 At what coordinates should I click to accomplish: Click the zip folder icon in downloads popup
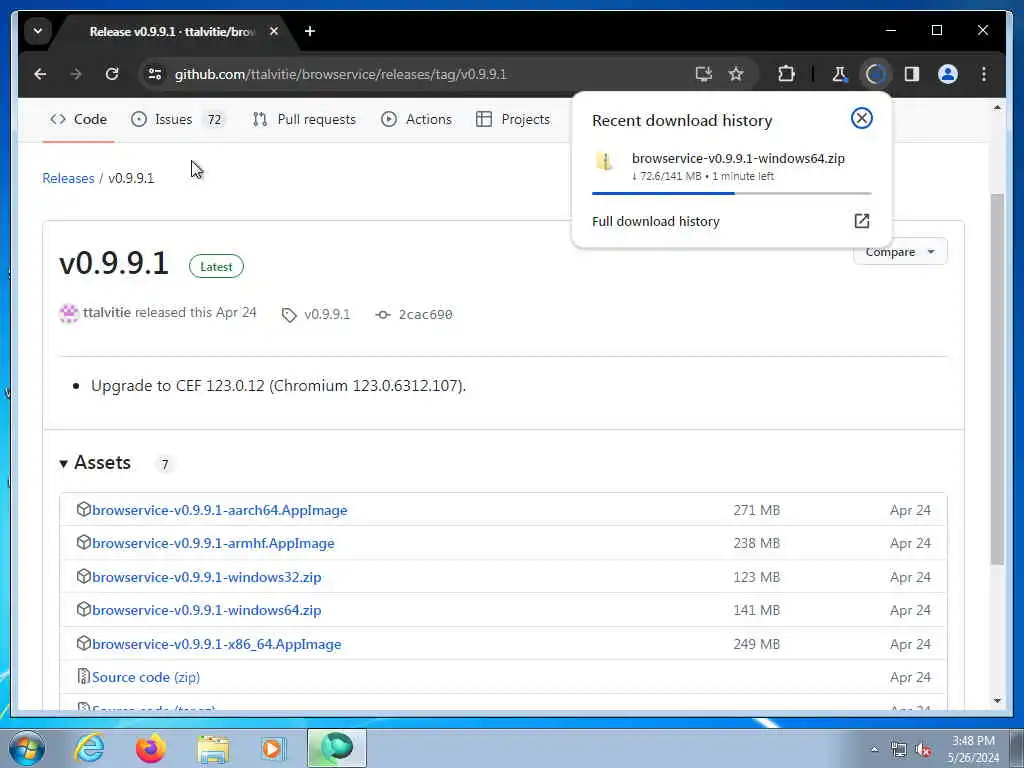[605, 161]
